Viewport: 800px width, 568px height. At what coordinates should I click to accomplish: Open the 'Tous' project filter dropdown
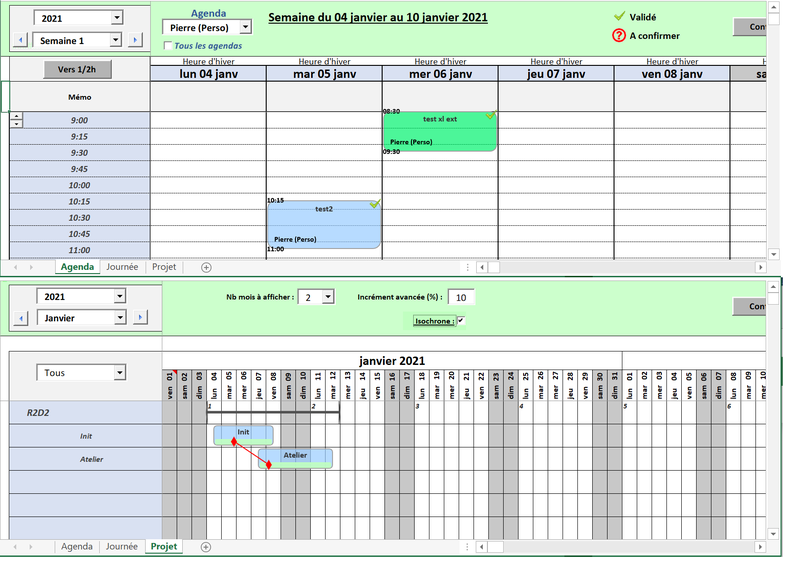pos(120,373)
